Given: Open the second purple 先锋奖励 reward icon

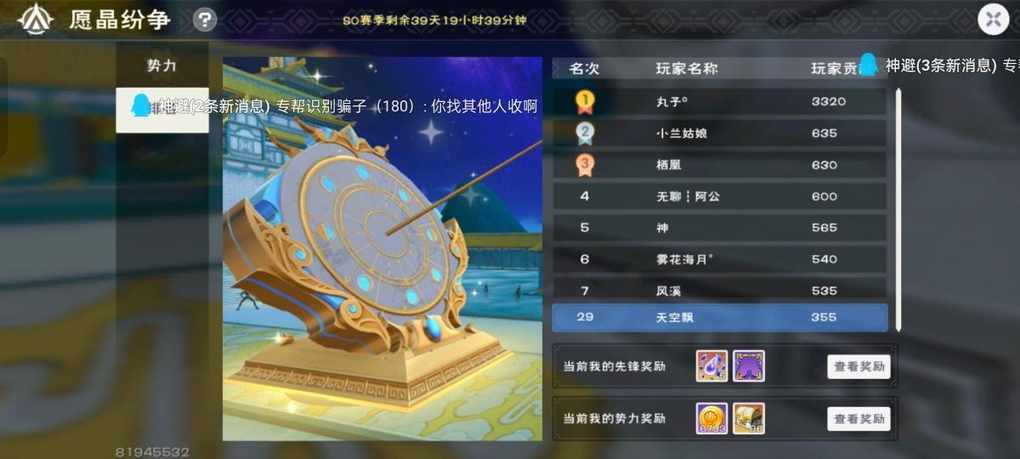Looking at the screenshot, I should (749, 366).
